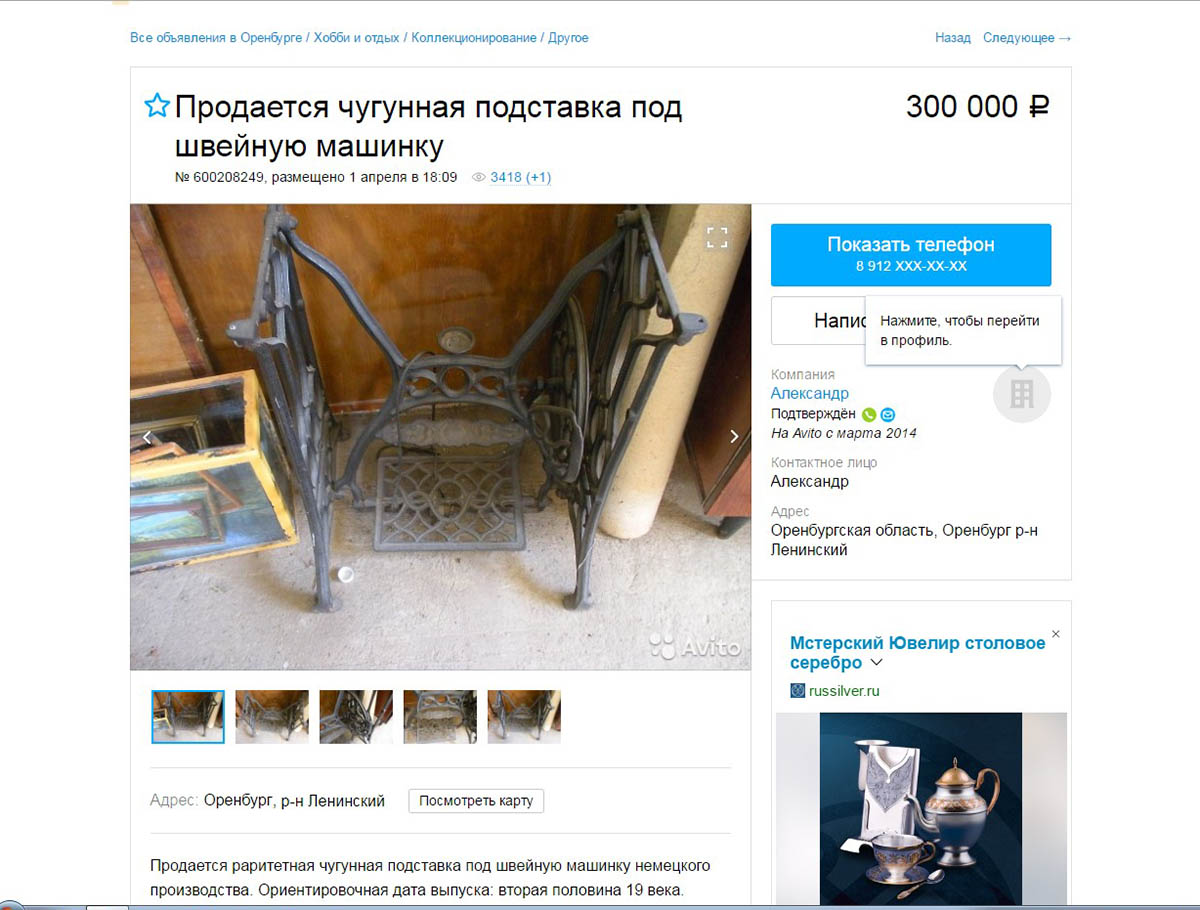Open fullscreen photo view icon

[717, 237]
